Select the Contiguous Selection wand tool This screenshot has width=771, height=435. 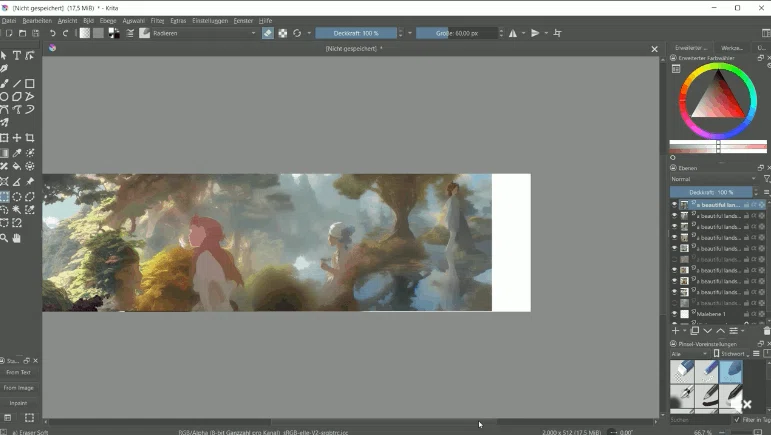[17, 210]
